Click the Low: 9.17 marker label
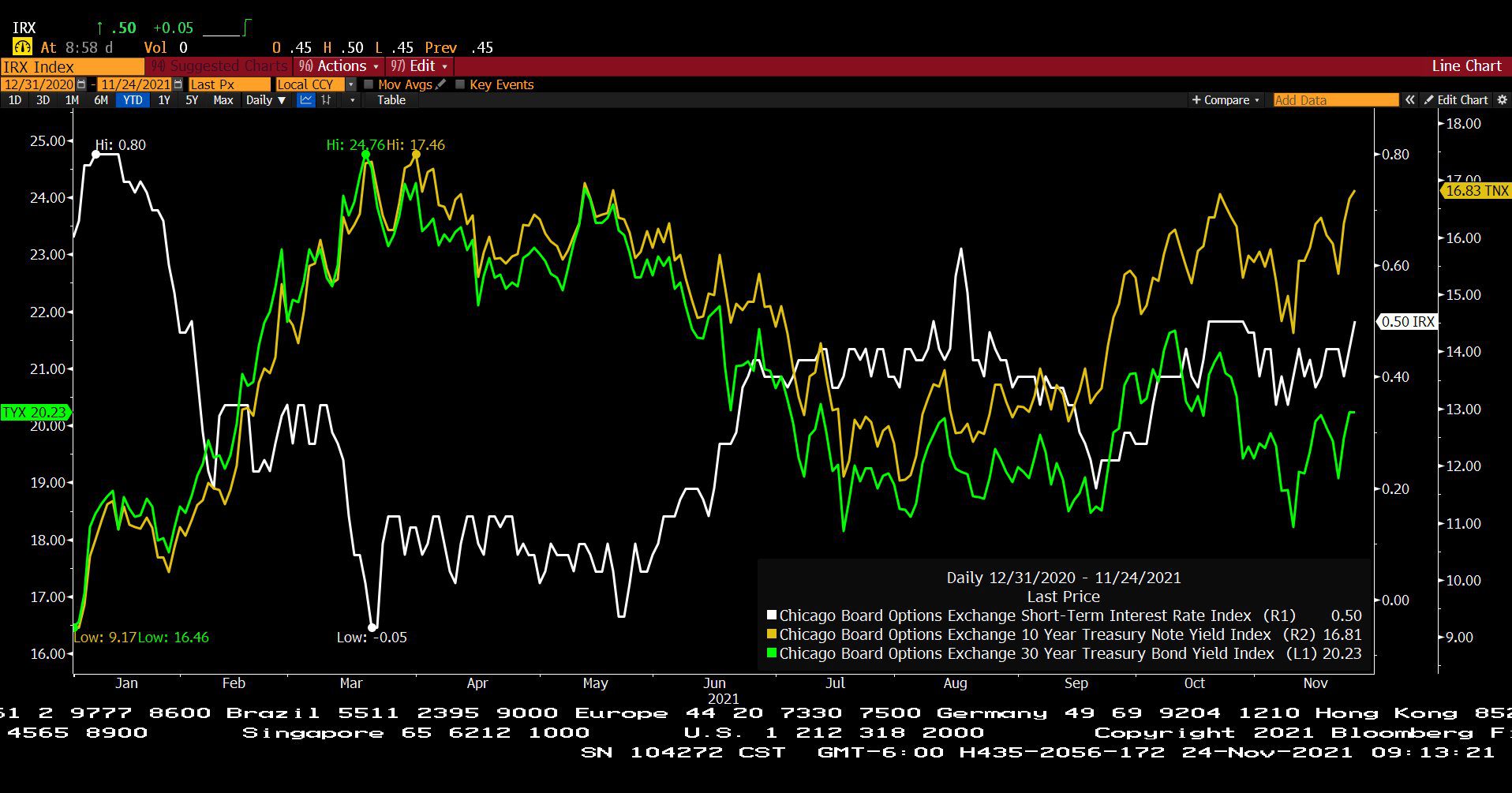 (x=105, y=638)
